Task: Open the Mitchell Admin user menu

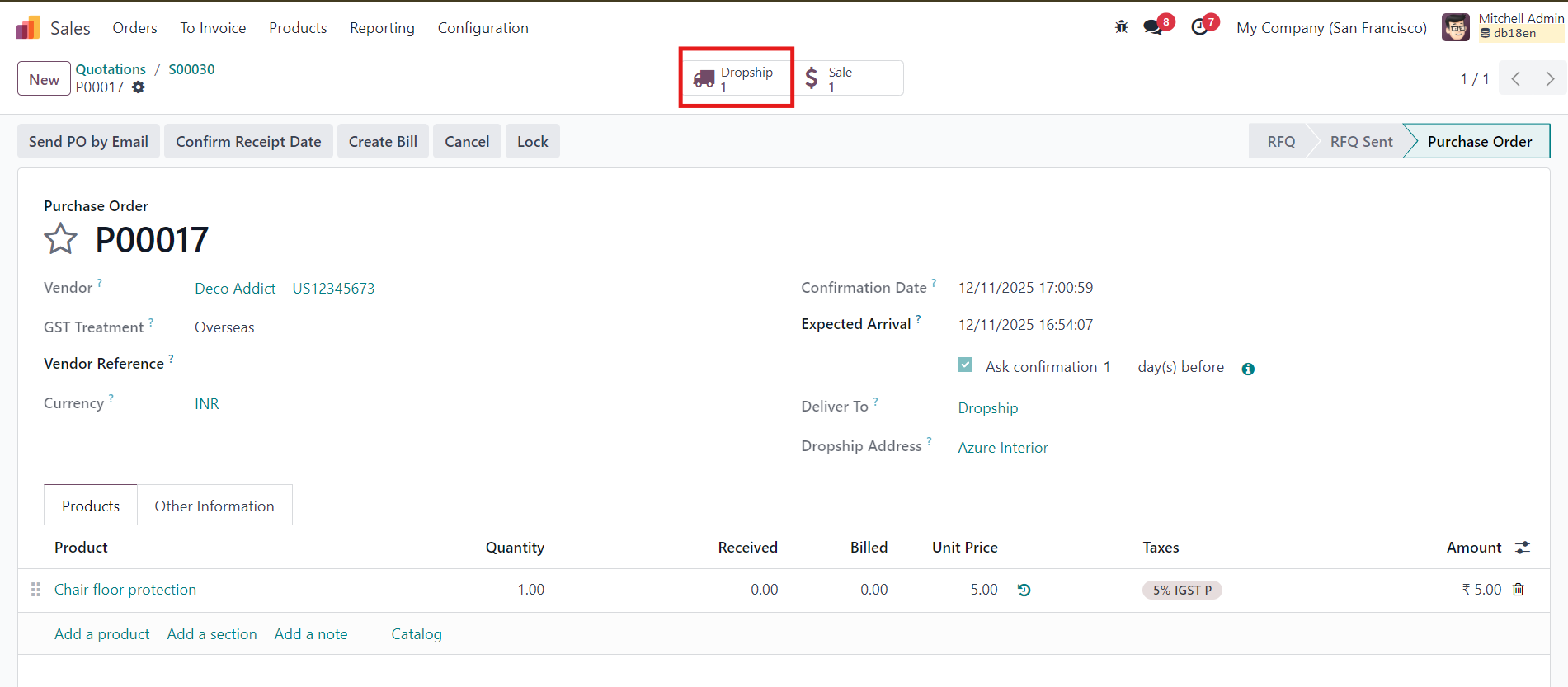Action: point(1503,27)
